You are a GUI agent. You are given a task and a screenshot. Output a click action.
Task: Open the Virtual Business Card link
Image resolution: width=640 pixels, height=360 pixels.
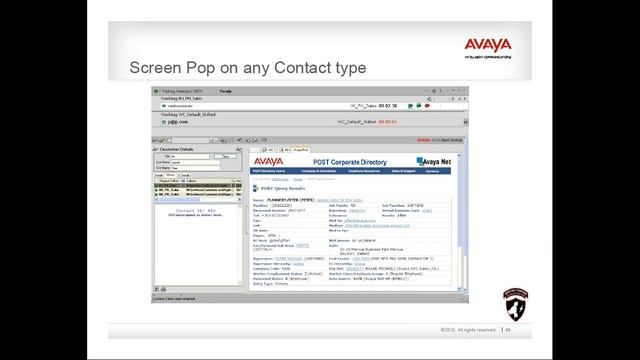427,211
